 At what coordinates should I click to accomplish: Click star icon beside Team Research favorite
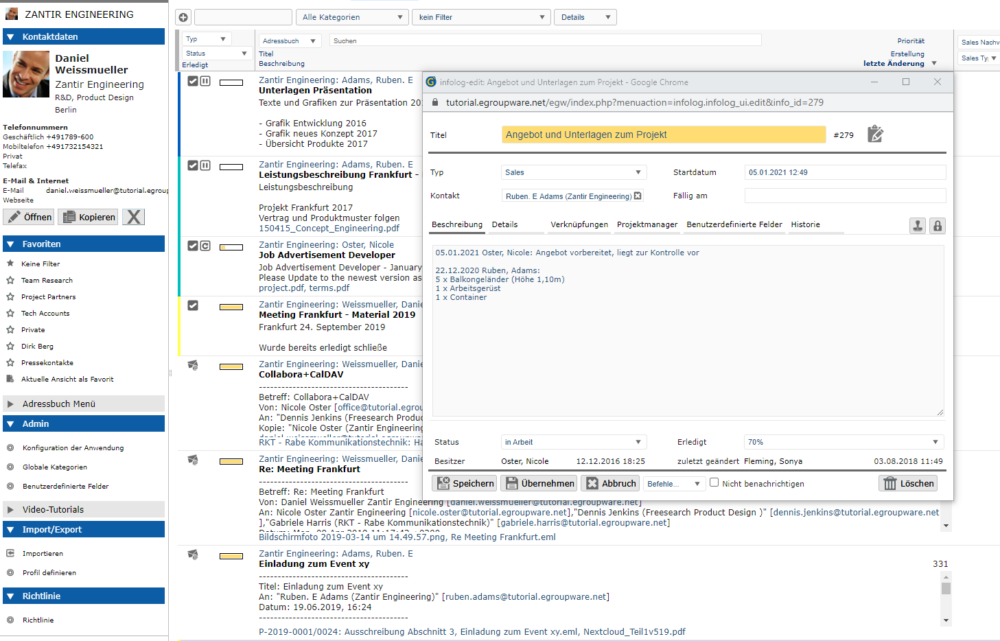pyautogui.click(x=11, y=281)
